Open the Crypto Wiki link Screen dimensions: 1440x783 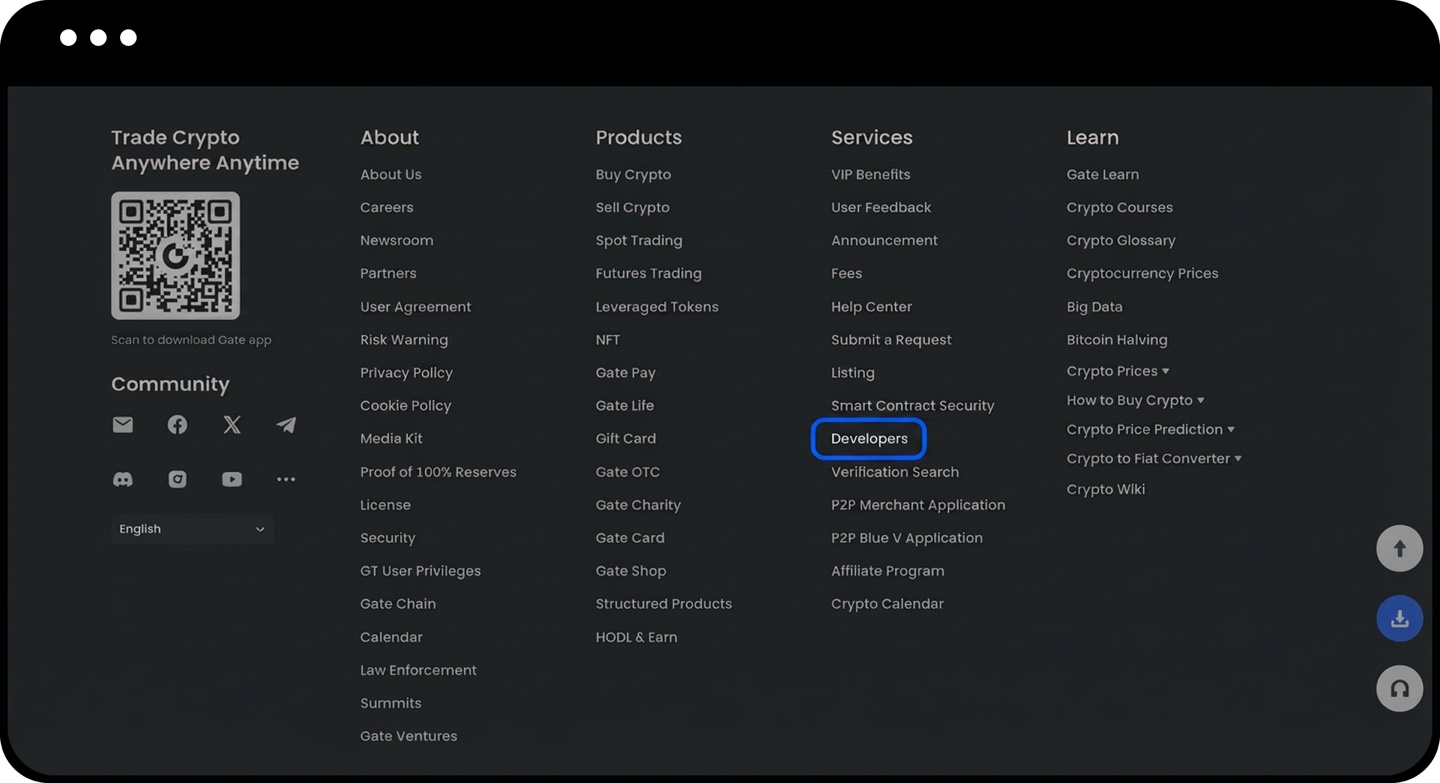click(1106, 489)
